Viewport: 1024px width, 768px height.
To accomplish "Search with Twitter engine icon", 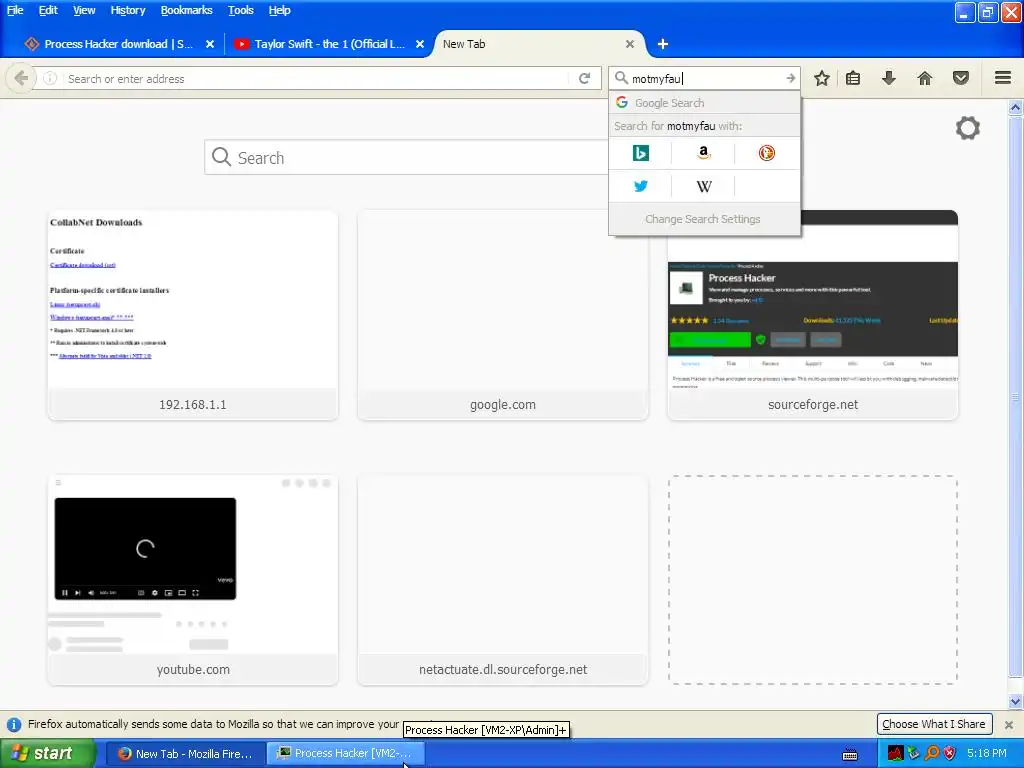I will 641,186.
